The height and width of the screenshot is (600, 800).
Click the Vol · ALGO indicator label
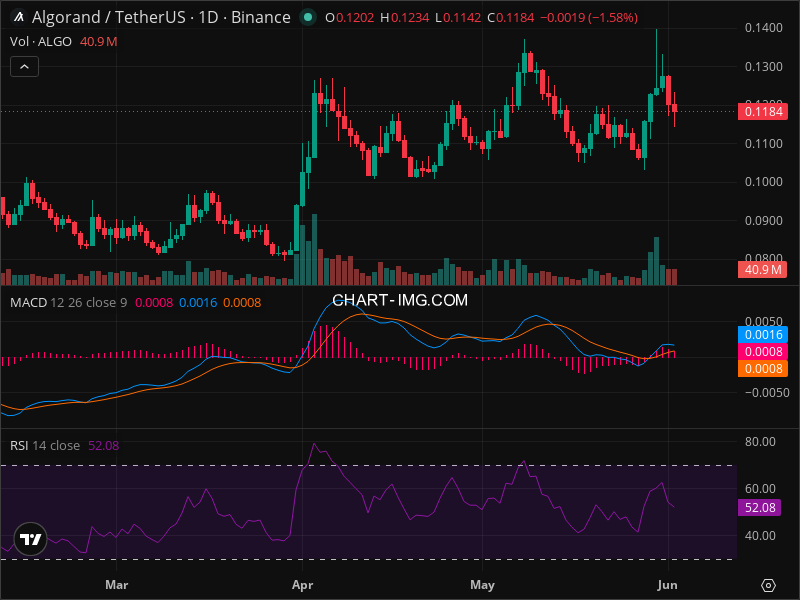[x=41, y=42]
